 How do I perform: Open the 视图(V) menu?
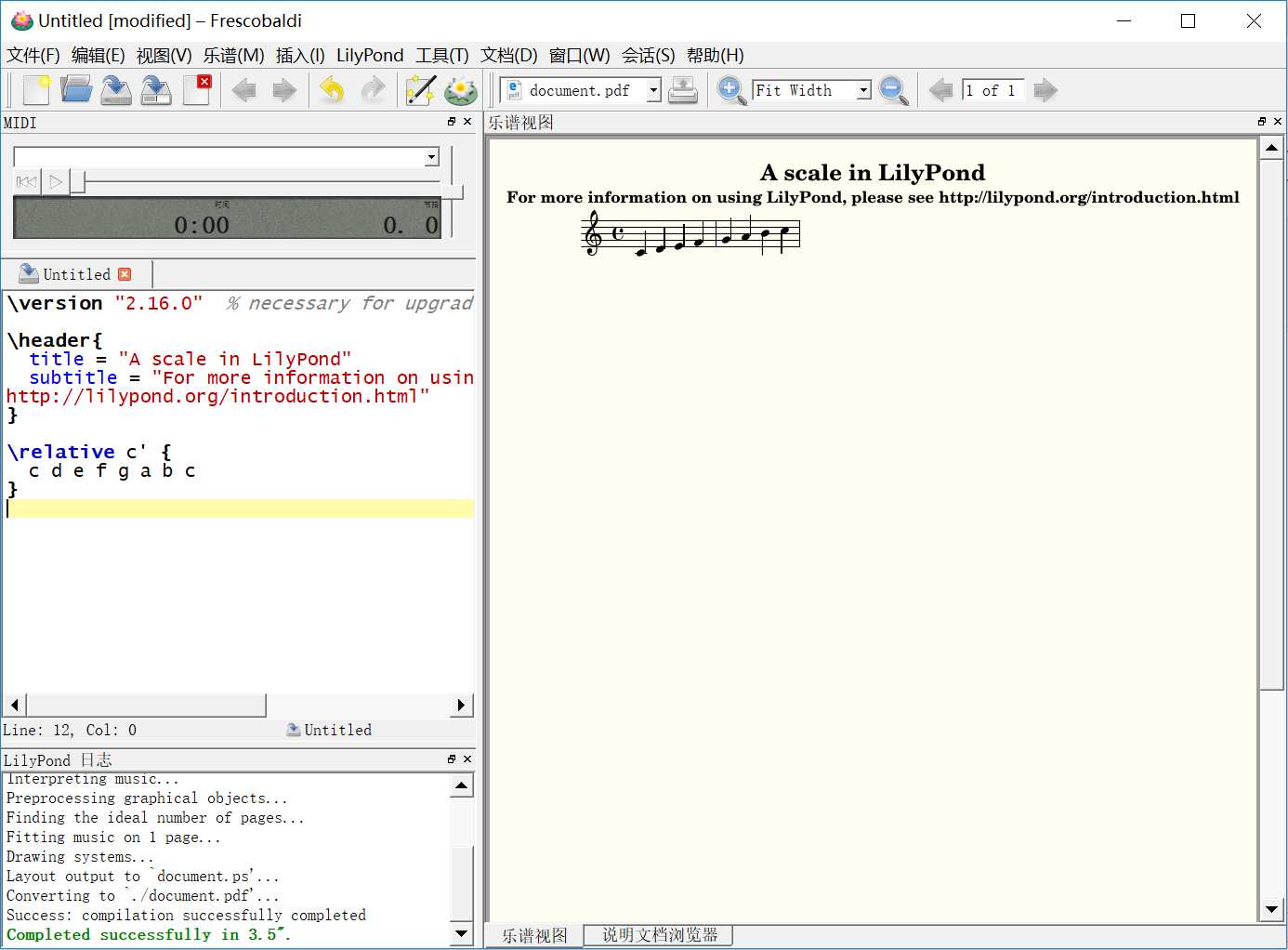[x=164, y=56]
